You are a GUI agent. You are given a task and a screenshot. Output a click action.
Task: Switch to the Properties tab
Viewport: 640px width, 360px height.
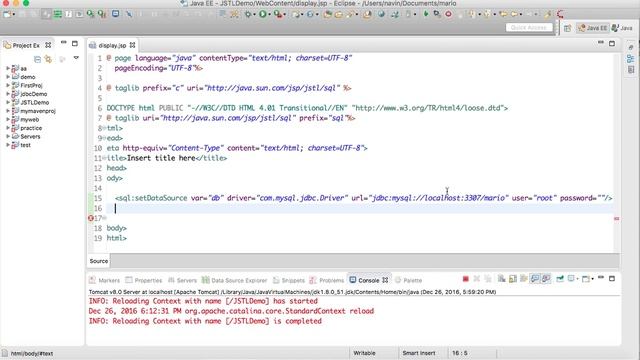[144, 280]
